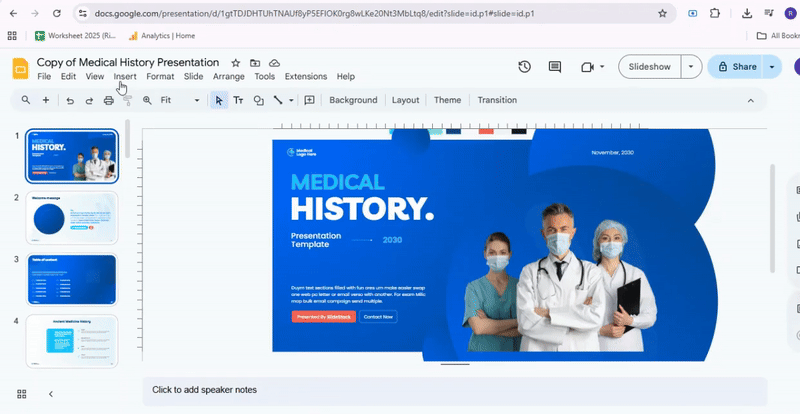Add a comment with the toolbar comment icon
This screenshot has height=414, width=800.
[309, 100]
